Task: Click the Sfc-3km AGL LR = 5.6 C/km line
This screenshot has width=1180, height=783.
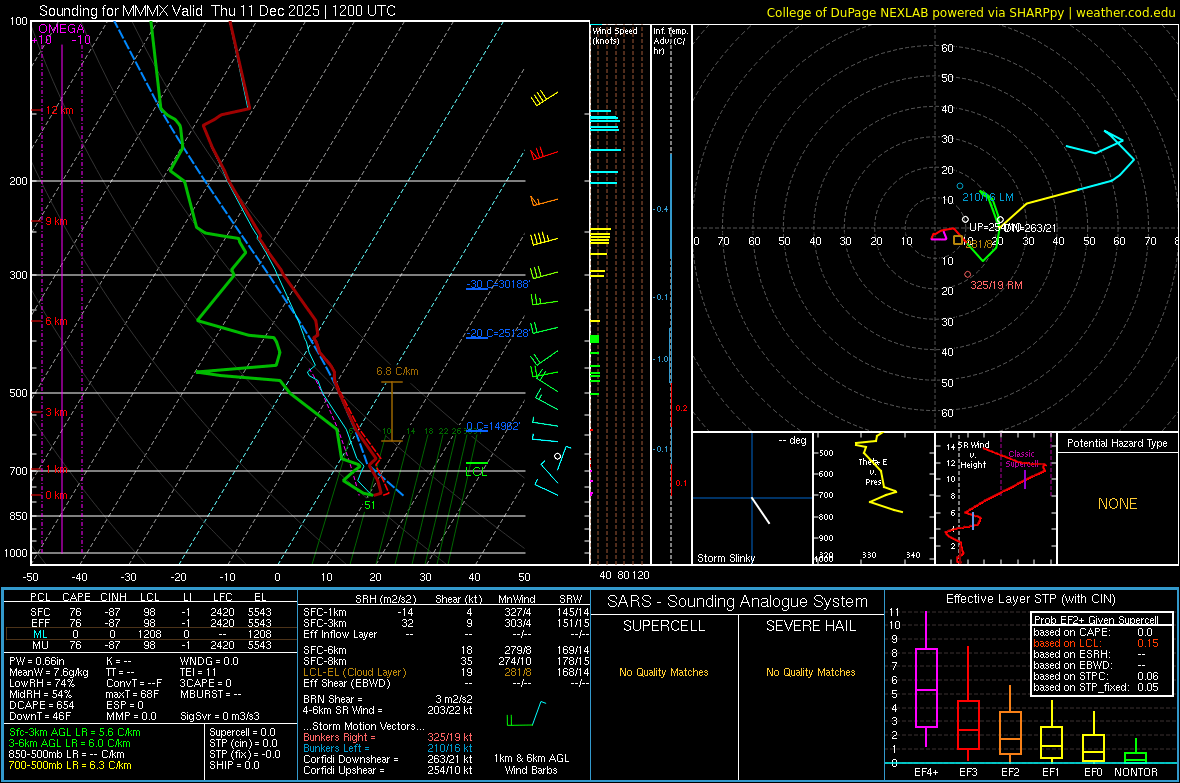Action: (75, 733)
